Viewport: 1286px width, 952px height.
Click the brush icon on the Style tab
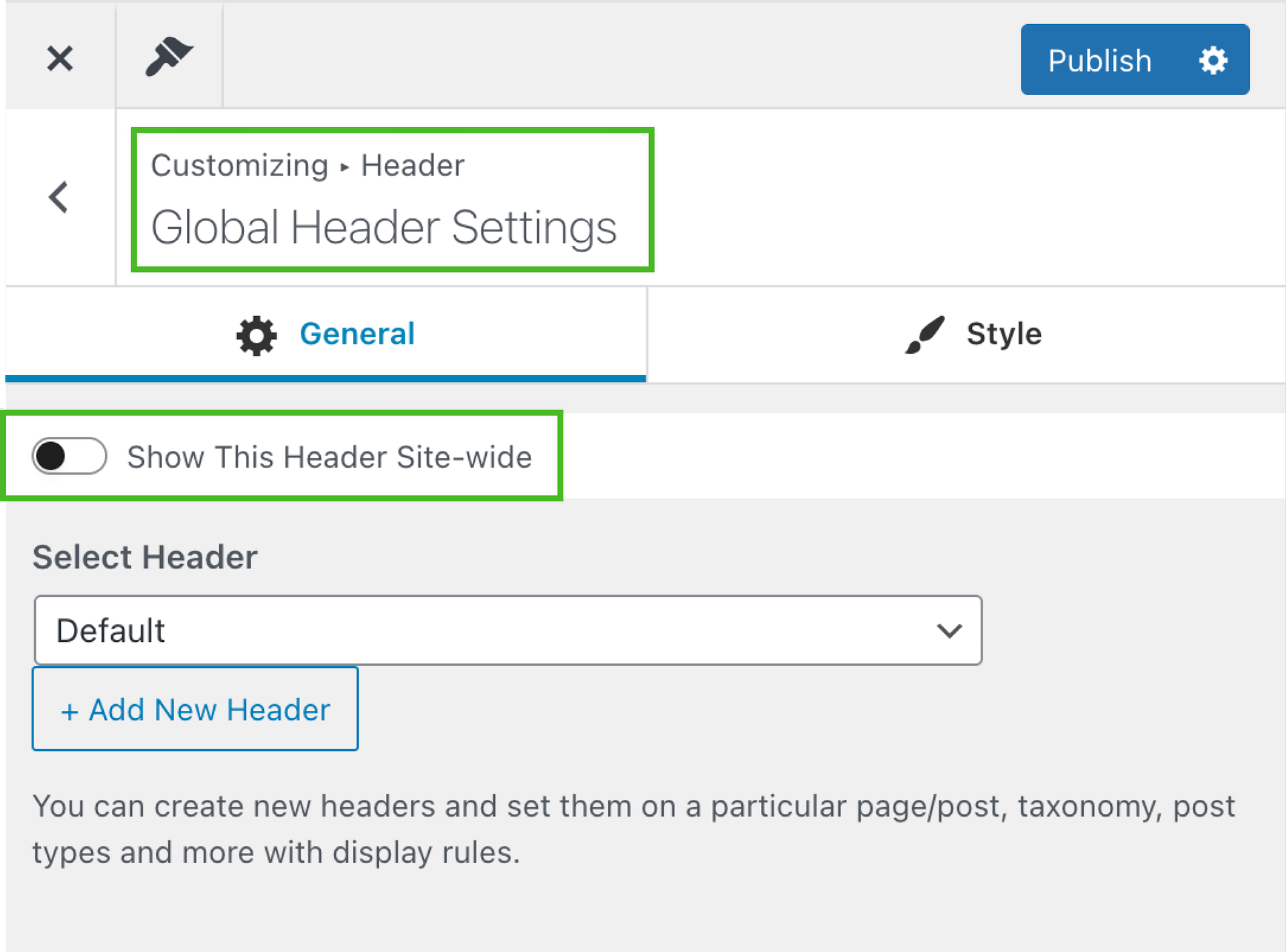925,332
